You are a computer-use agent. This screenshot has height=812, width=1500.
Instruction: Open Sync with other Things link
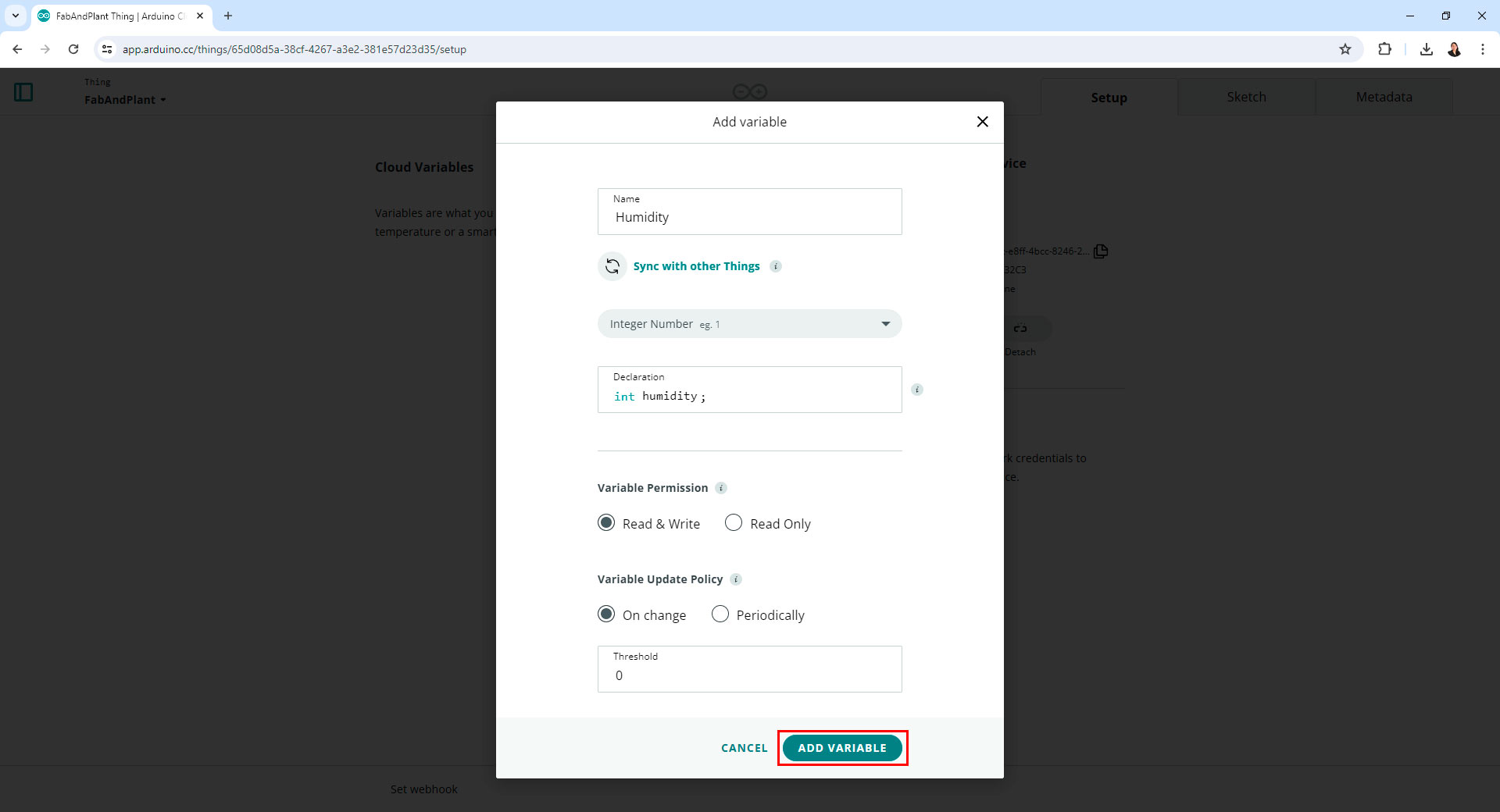tap(696, 266)
